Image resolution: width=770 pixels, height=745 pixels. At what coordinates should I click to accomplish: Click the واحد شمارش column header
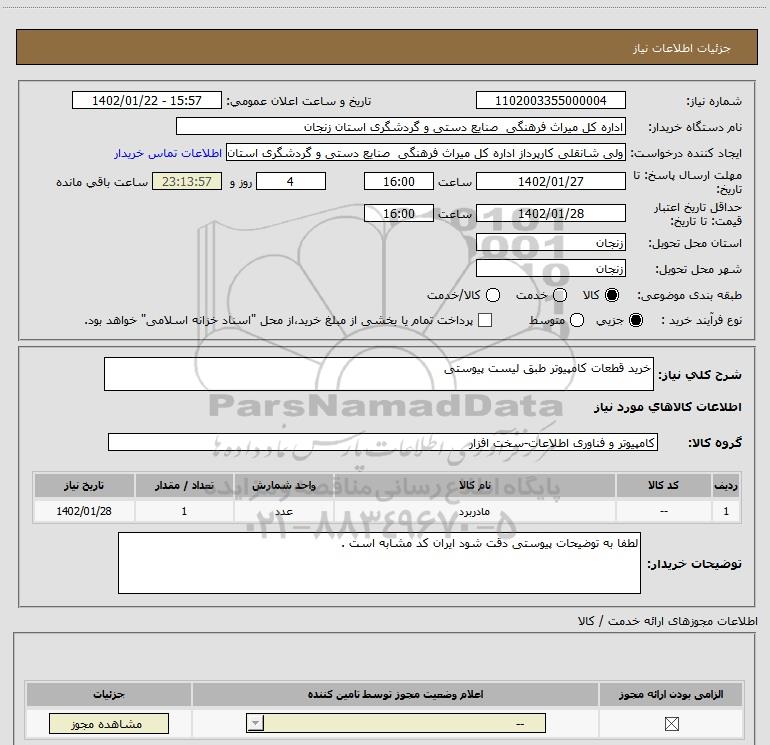tap(284, 485)
